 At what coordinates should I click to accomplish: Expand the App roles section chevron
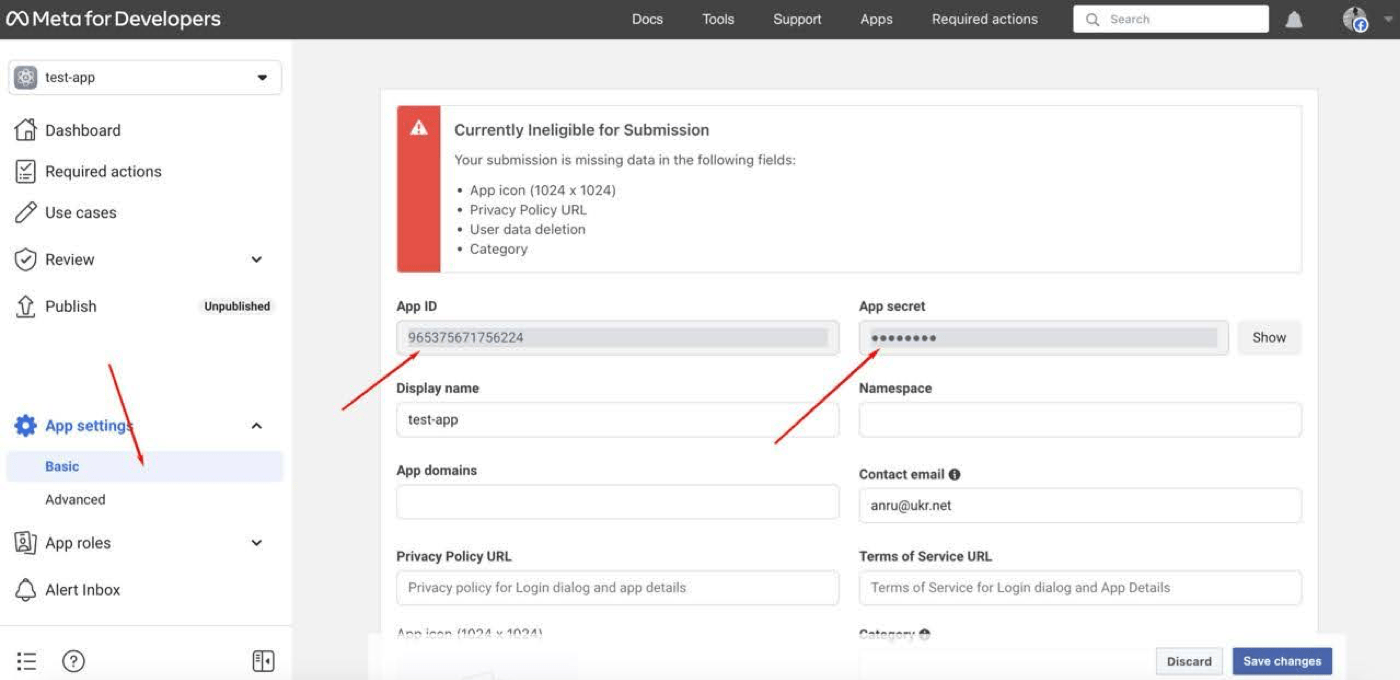tap(257, 542)
